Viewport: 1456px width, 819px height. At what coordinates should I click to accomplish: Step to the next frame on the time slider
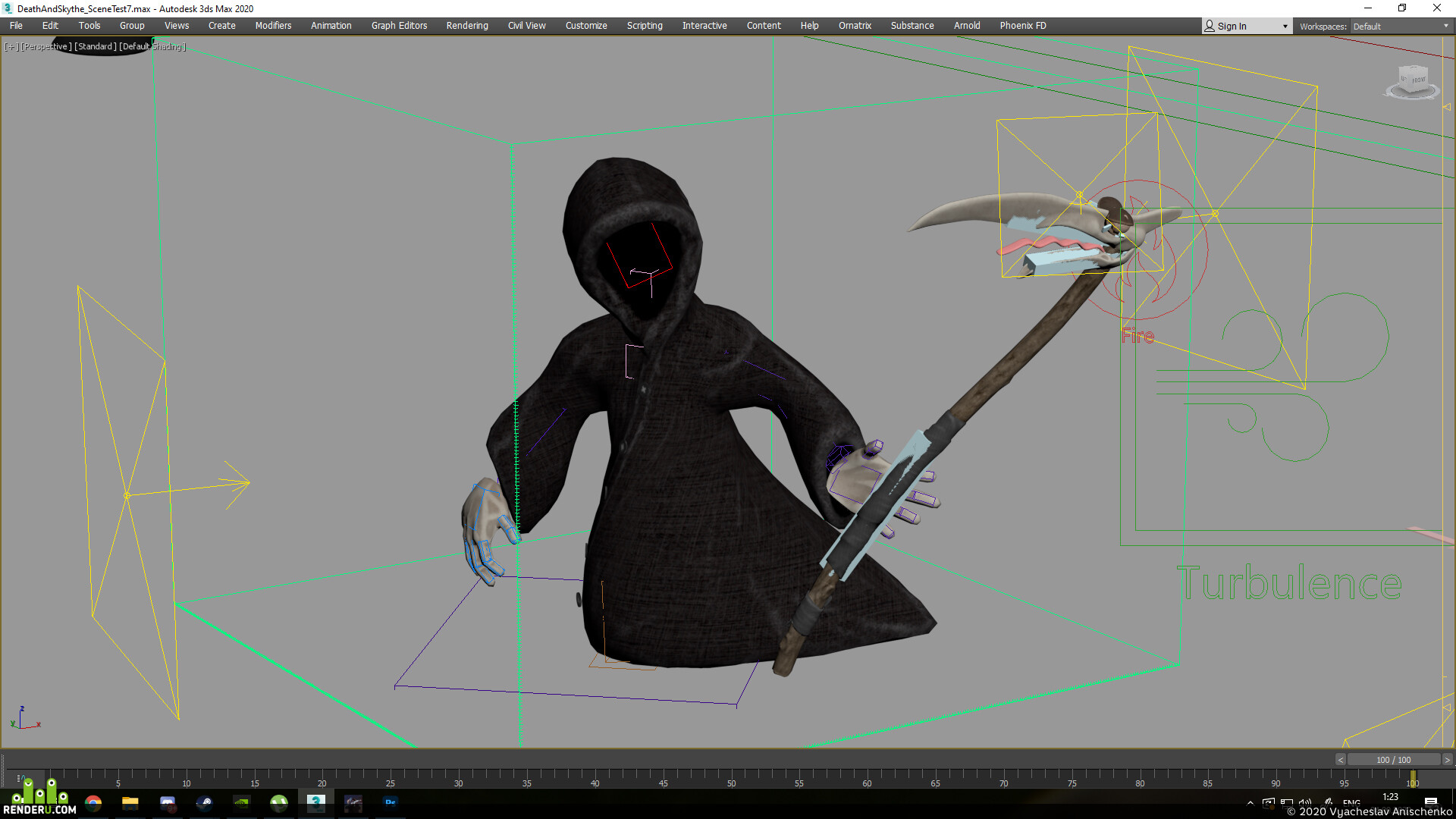1447,760
